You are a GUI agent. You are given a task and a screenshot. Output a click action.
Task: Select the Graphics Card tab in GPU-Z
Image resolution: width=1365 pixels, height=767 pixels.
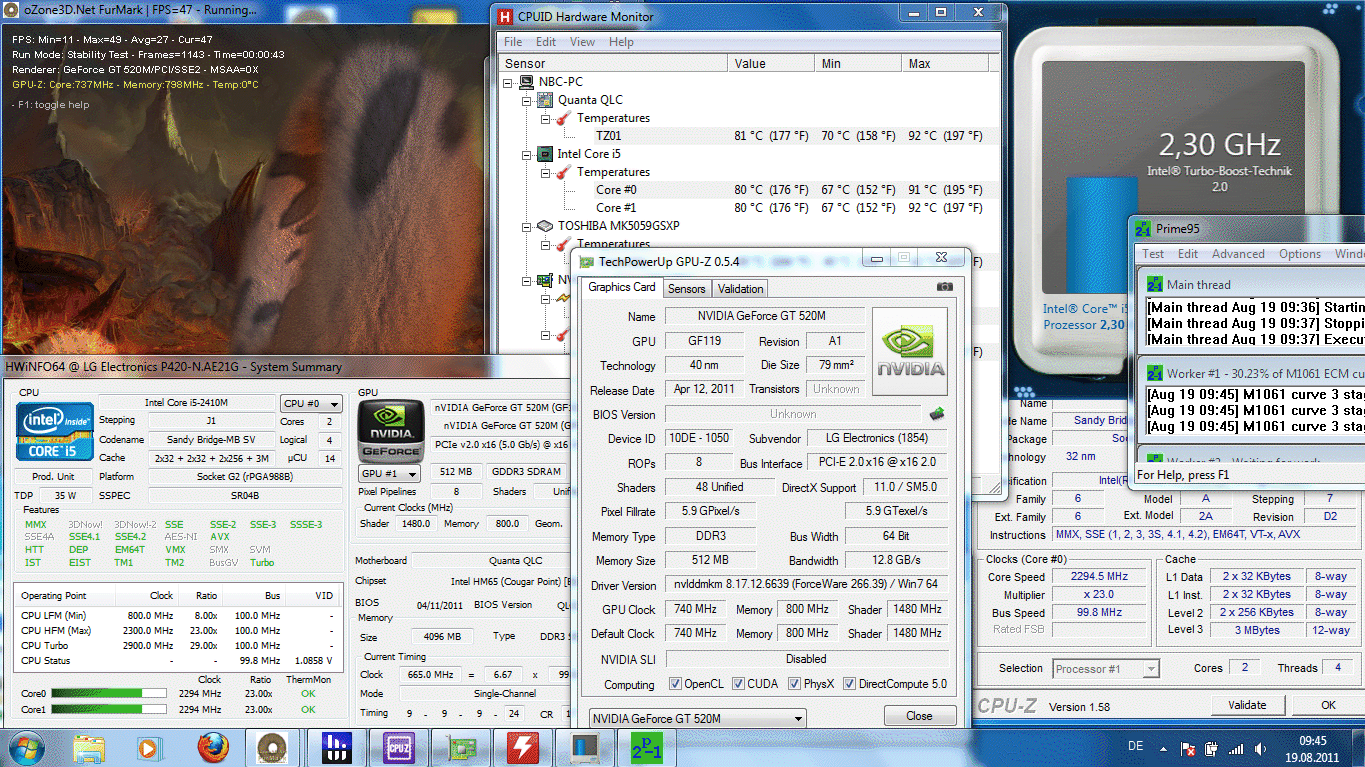[x=622, y=287]
